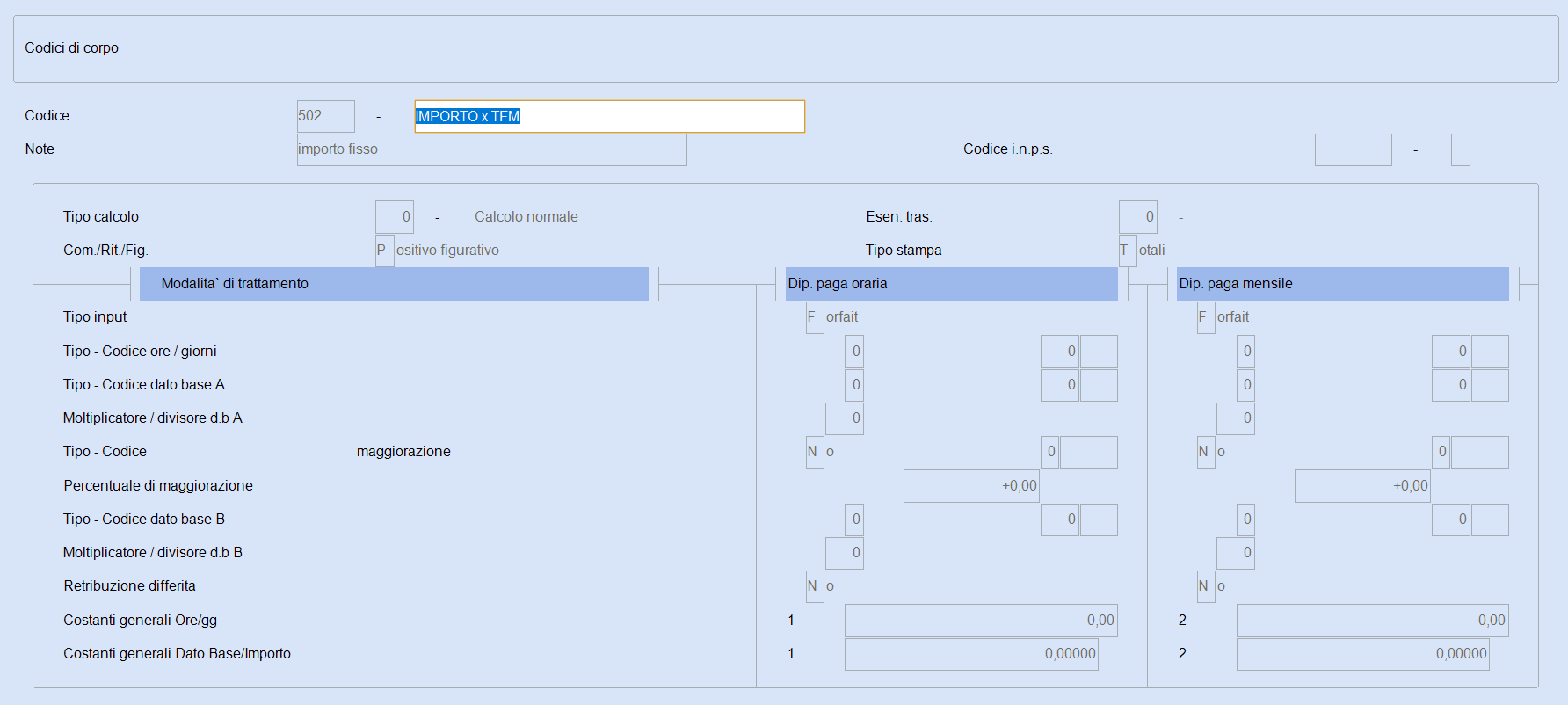Click the Calcolo normale description text
Screen dimensions: 1568x705
point(526,217)
